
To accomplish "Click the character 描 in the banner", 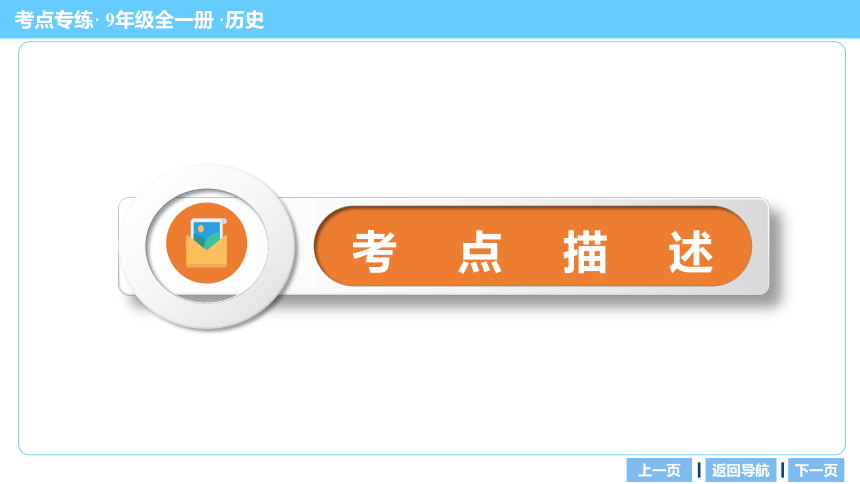I will 585,252.
